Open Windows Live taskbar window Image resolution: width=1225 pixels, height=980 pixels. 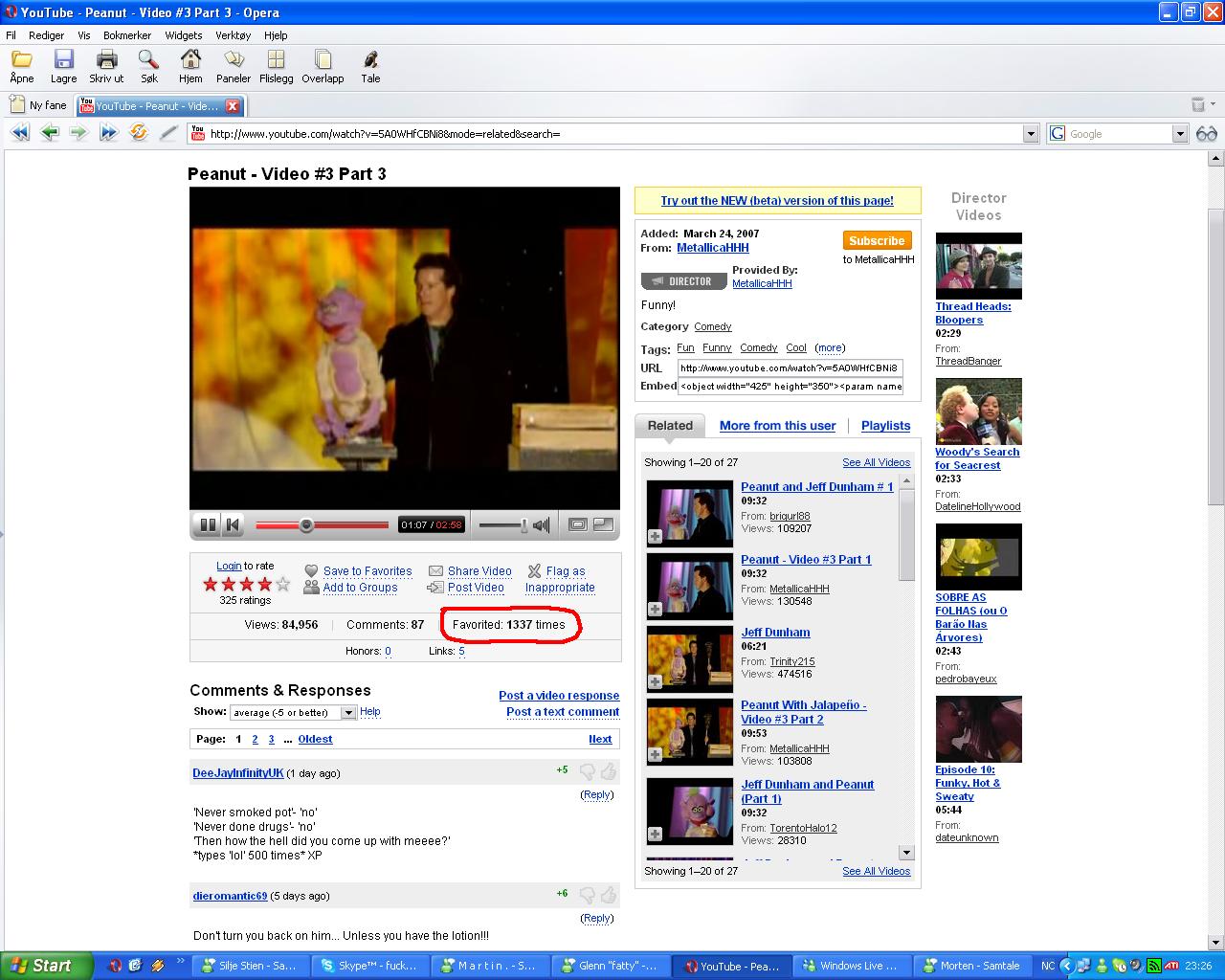[852, 967]
